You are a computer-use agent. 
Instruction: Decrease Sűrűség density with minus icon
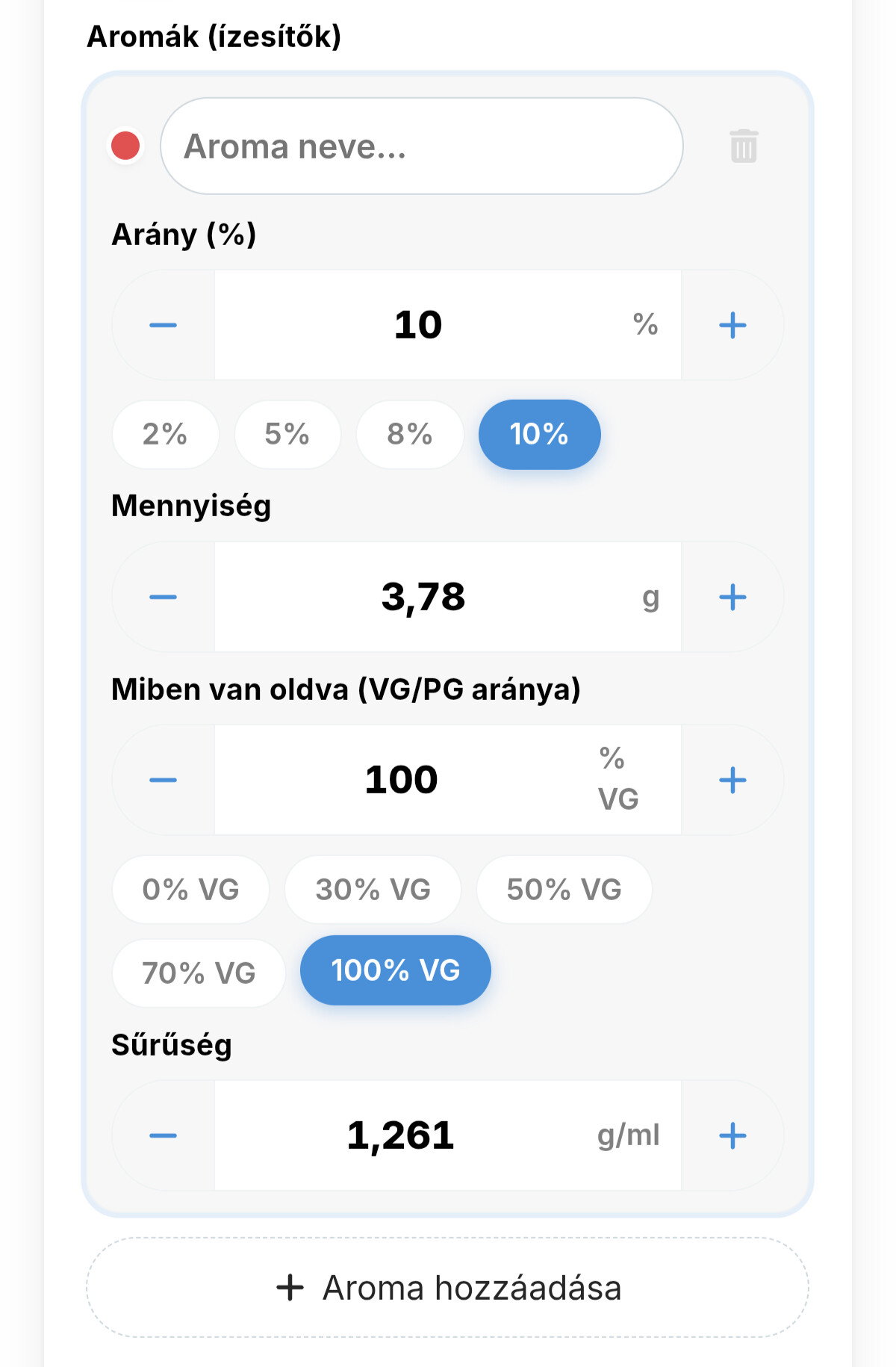163,1135
